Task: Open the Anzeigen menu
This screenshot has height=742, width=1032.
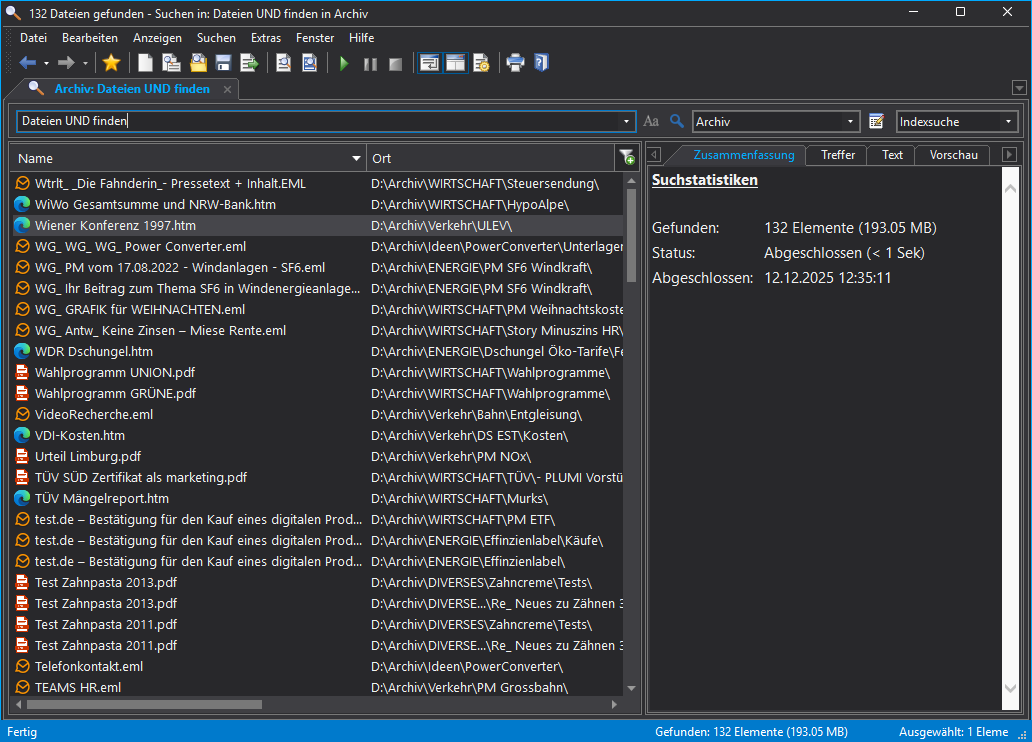Action: tap(157, 38)
